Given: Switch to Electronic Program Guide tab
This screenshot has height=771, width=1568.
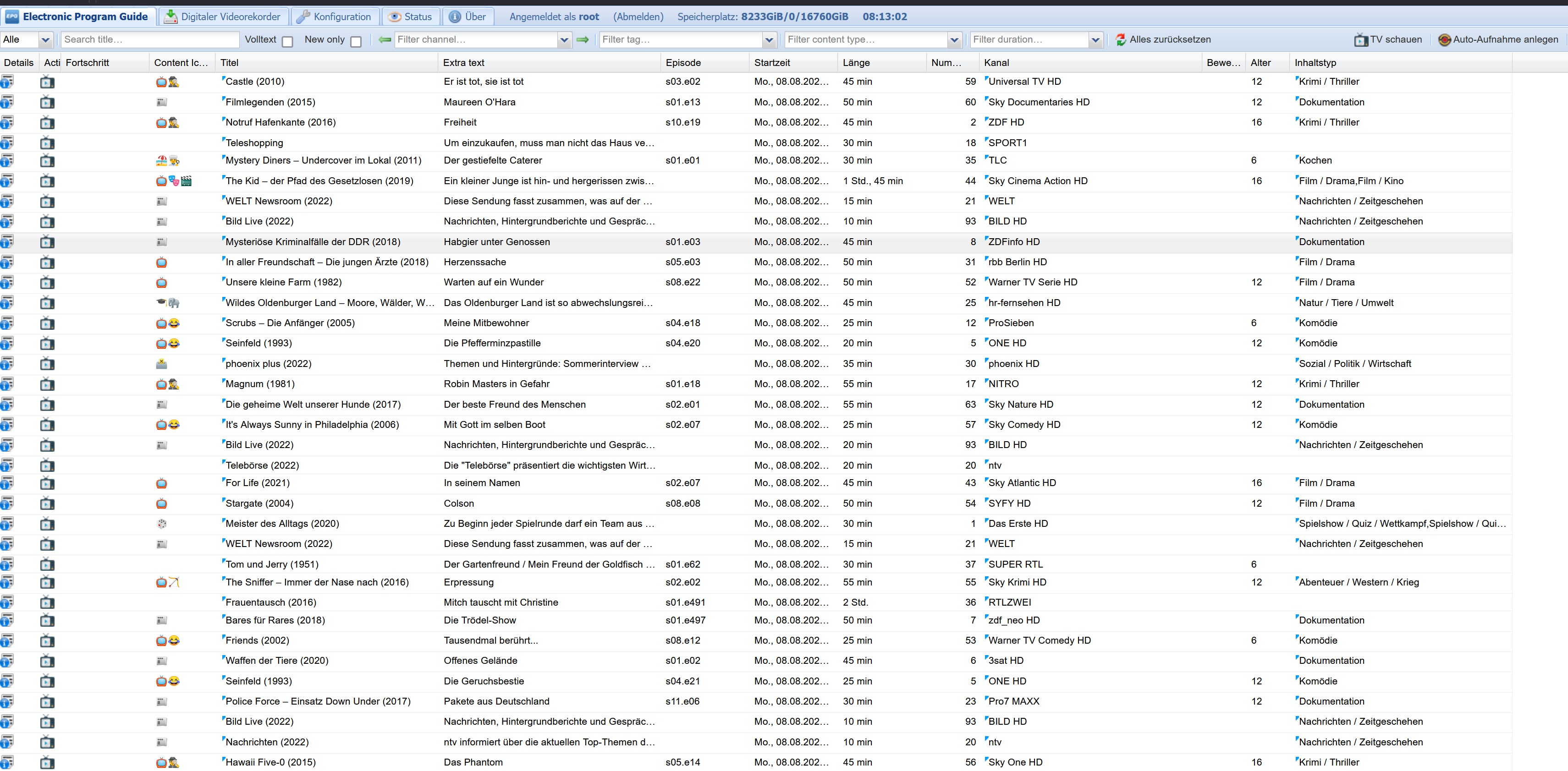Looking at the screenshot, I should (x=78, y=16).
